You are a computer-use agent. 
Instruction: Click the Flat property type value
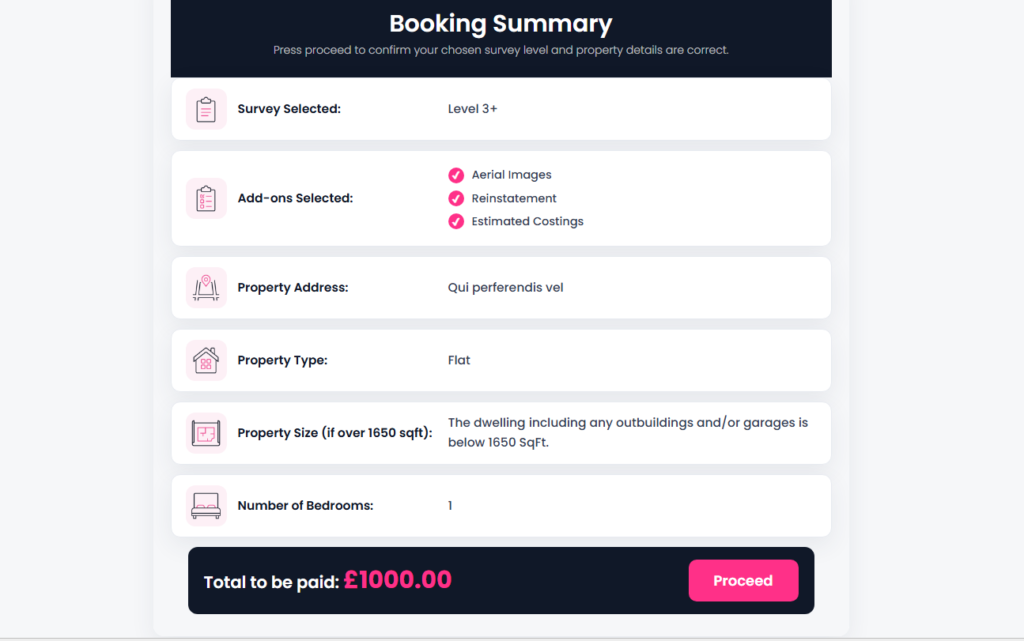pos(459,360)
